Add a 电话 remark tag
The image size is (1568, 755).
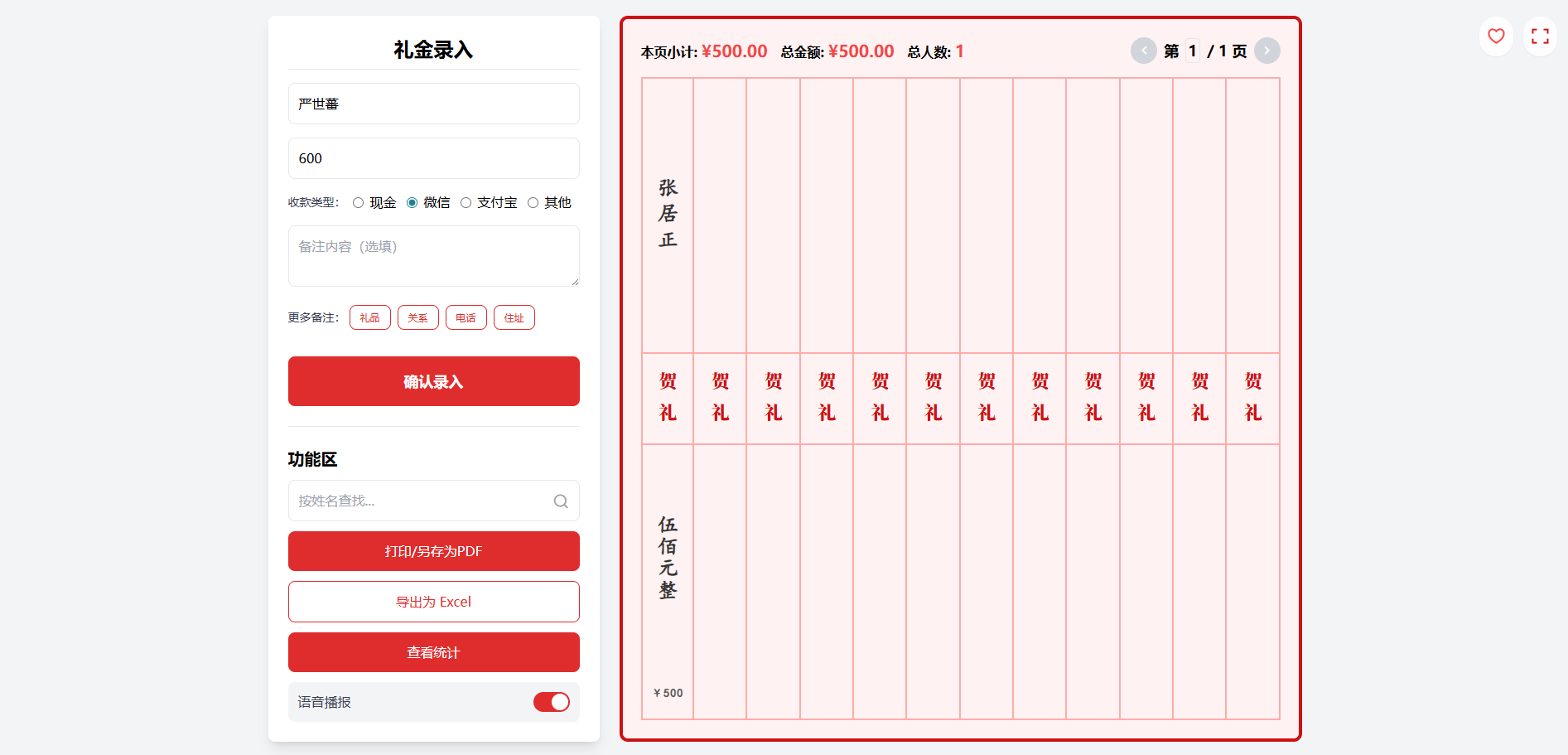[x=466, y=317]
